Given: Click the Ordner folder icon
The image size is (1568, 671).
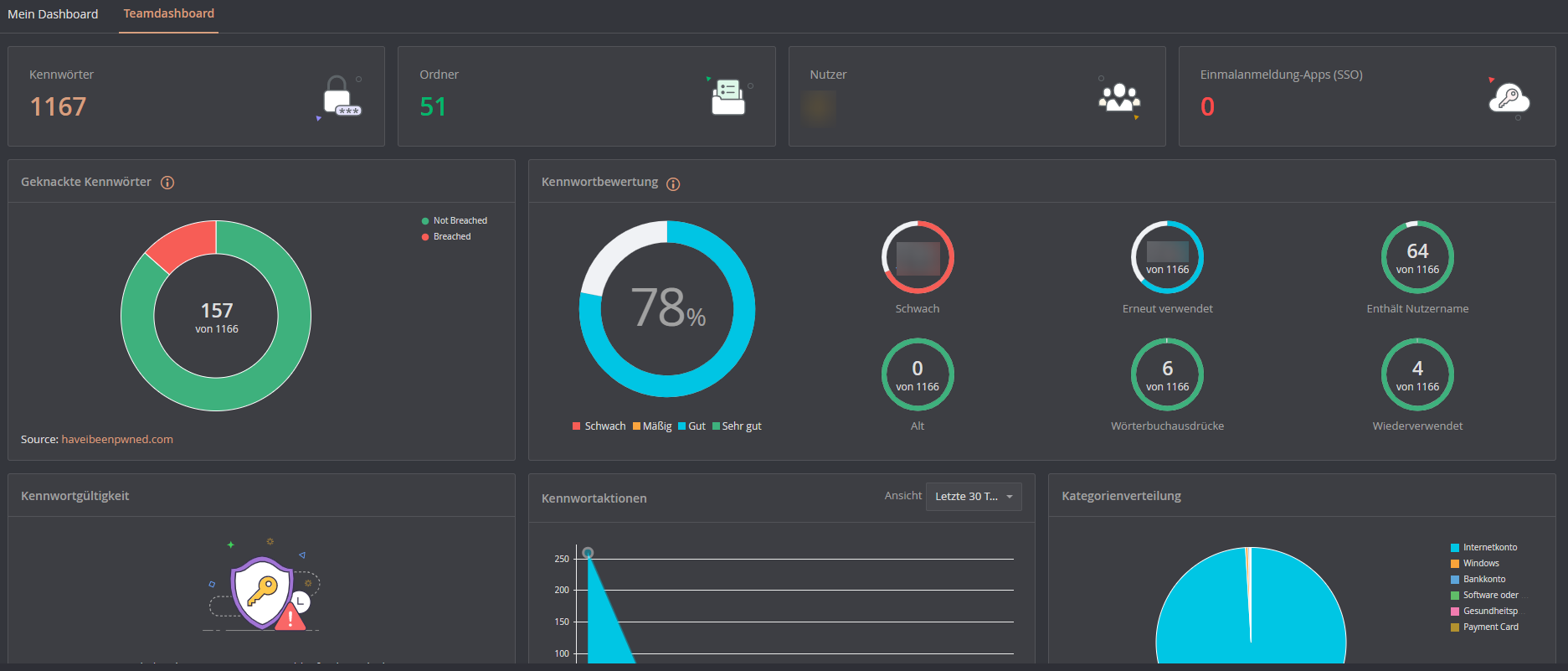Looking at the screenshot, I should coord(727,97).
